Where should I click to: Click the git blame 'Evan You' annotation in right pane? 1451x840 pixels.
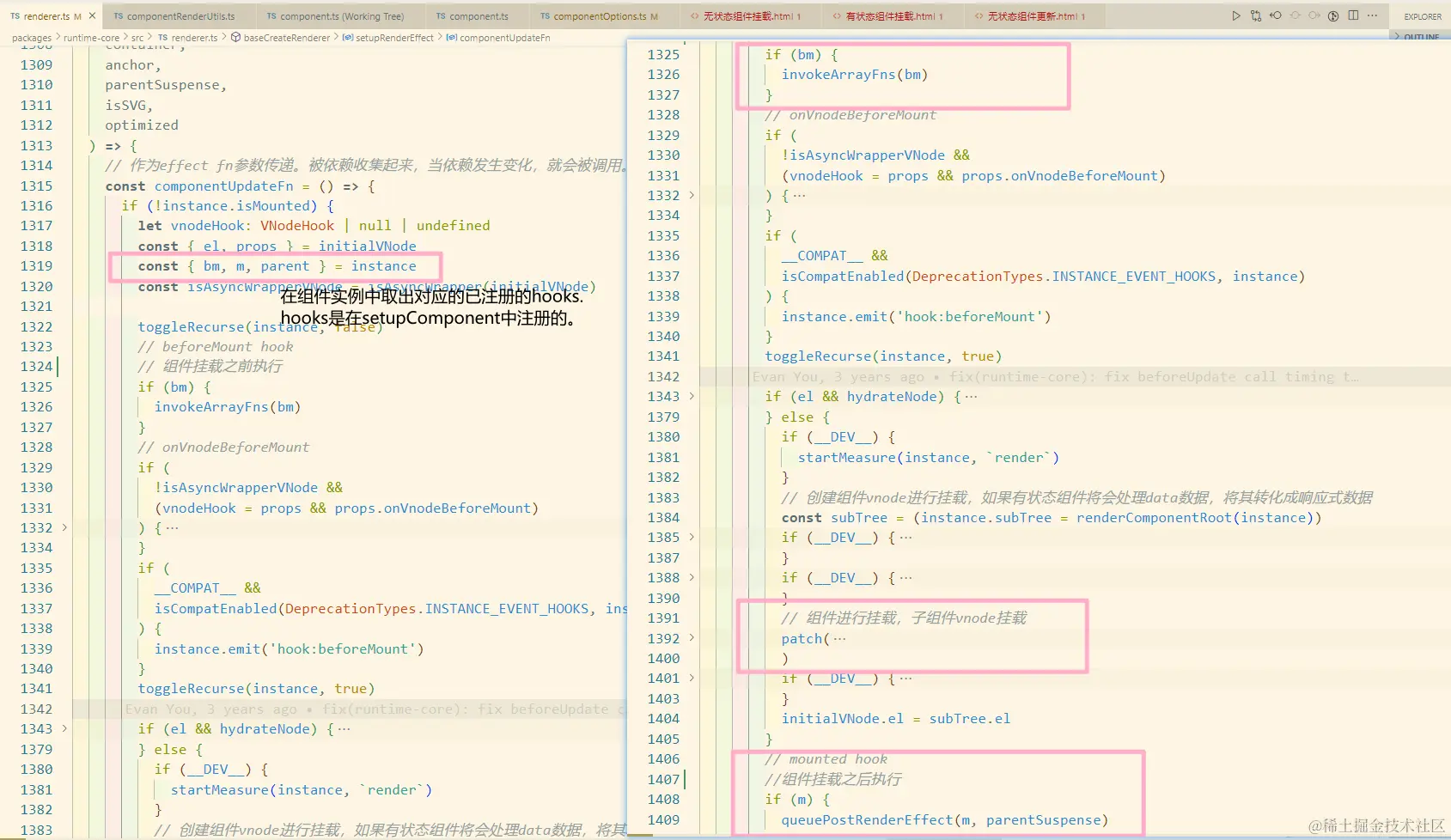pyautogui.click(x=1055, y=377)
